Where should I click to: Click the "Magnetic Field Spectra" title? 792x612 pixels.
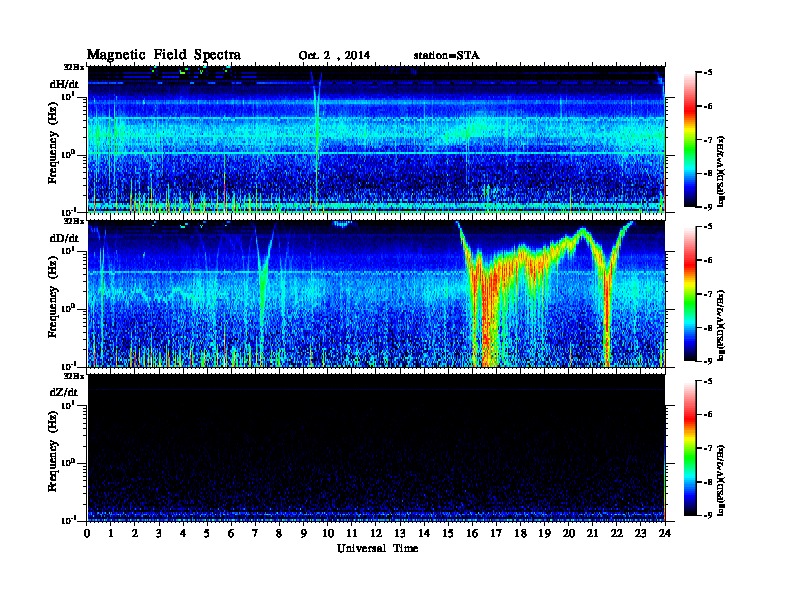click(x=164, y=55)
